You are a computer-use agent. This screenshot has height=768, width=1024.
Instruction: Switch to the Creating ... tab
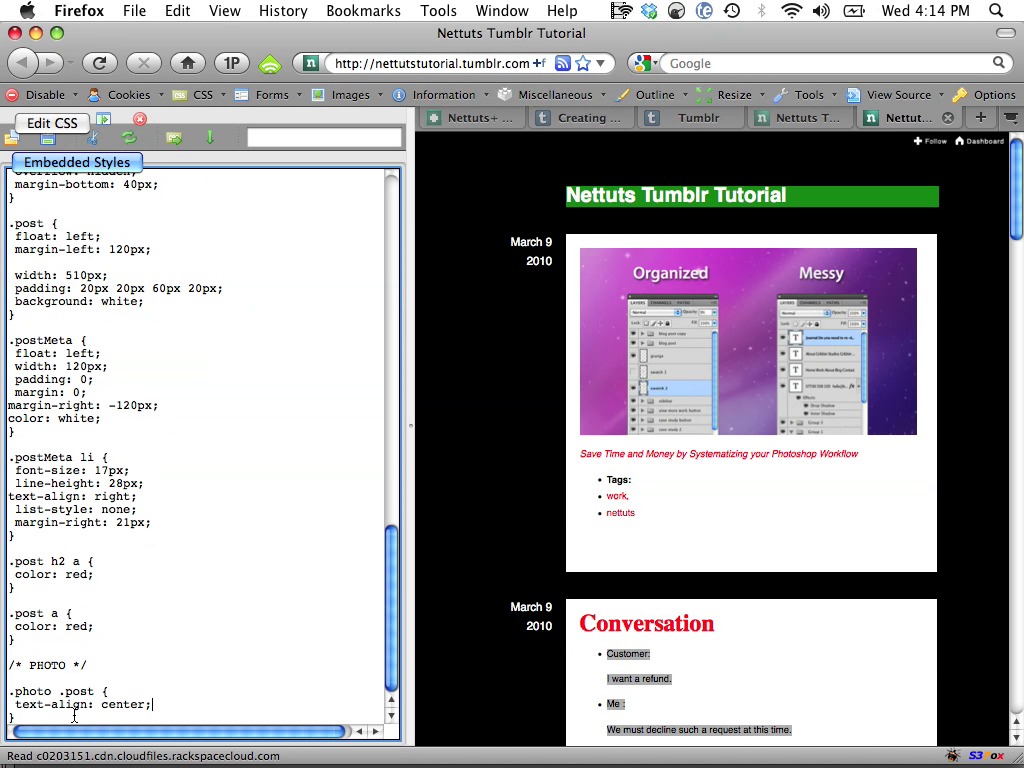point(581,118)
